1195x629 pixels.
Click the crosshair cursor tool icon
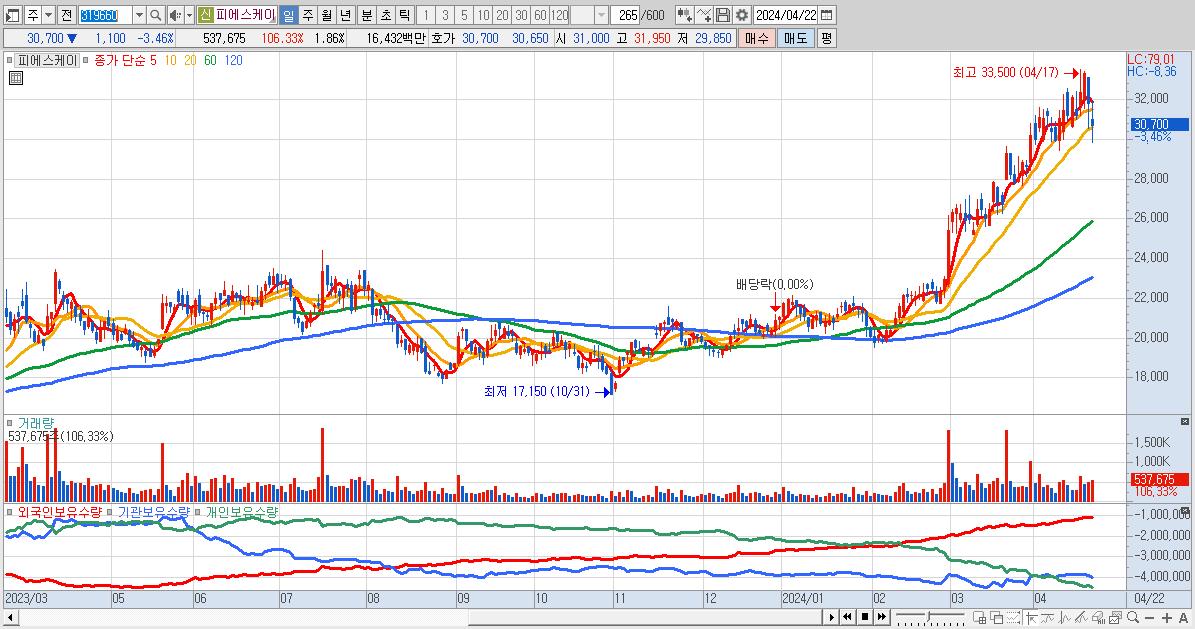[1032, 618]
